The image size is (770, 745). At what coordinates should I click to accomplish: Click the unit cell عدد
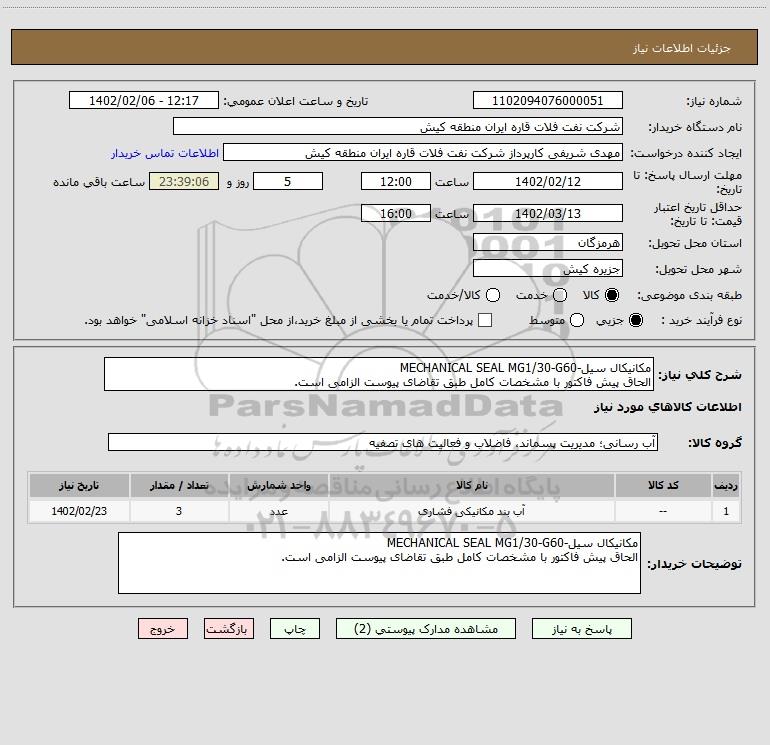278,511
